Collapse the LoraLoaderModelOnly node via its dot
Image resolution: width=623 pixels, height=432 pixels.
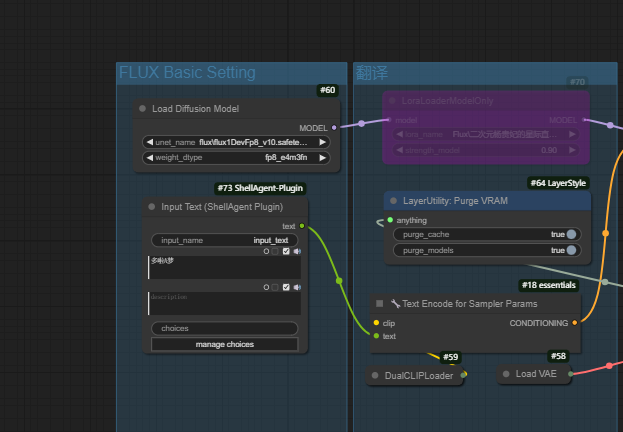pyautogui.click(x=392, y=101)
